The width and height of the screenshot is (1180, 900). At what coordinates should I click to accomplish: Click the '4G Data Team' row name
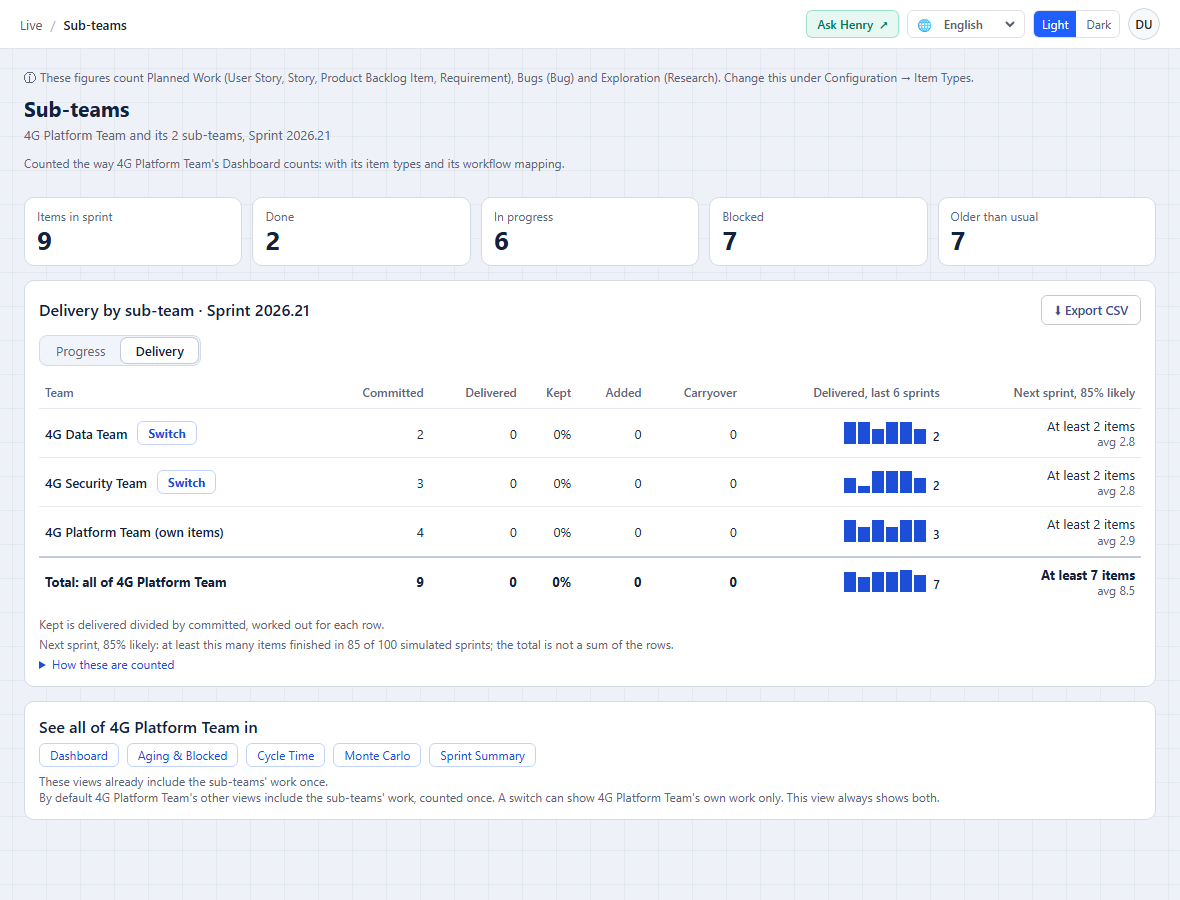tap(86, 434)
